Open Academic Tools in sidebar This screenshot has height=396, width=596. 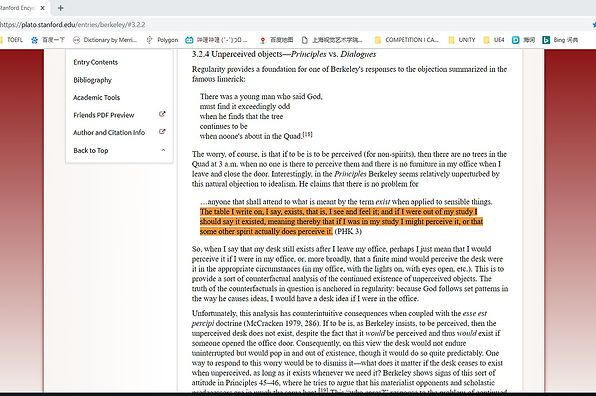97,97
